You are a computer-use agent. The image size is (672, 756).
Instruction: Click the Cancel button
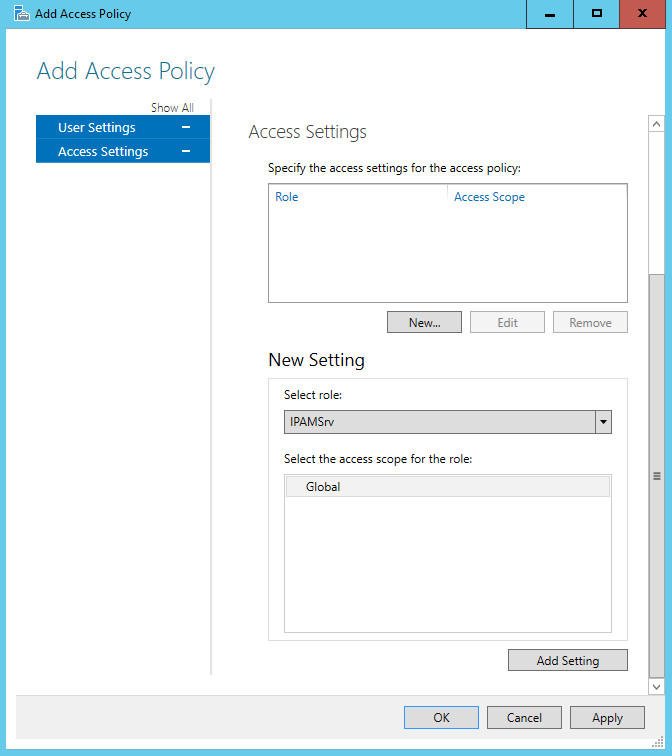coord(524,717)
